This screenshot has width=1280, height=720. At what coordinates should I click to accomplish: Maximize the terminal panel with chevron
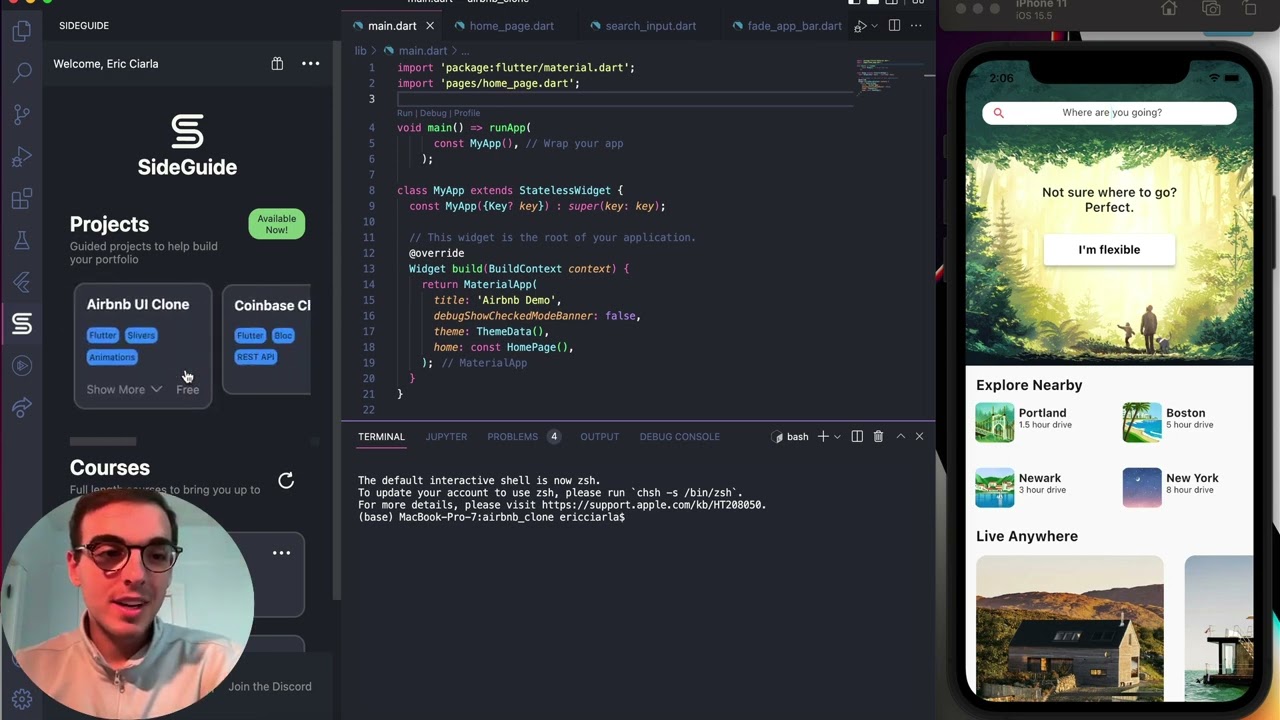pos(900,437)
